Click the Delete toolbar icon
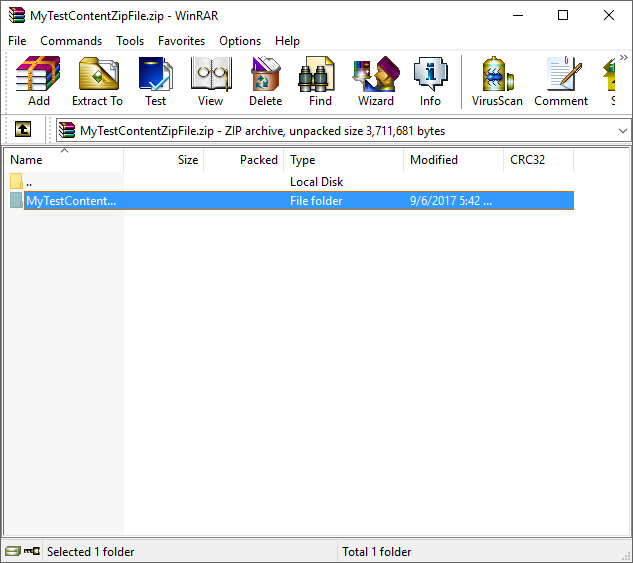 [x=265, y=73]
